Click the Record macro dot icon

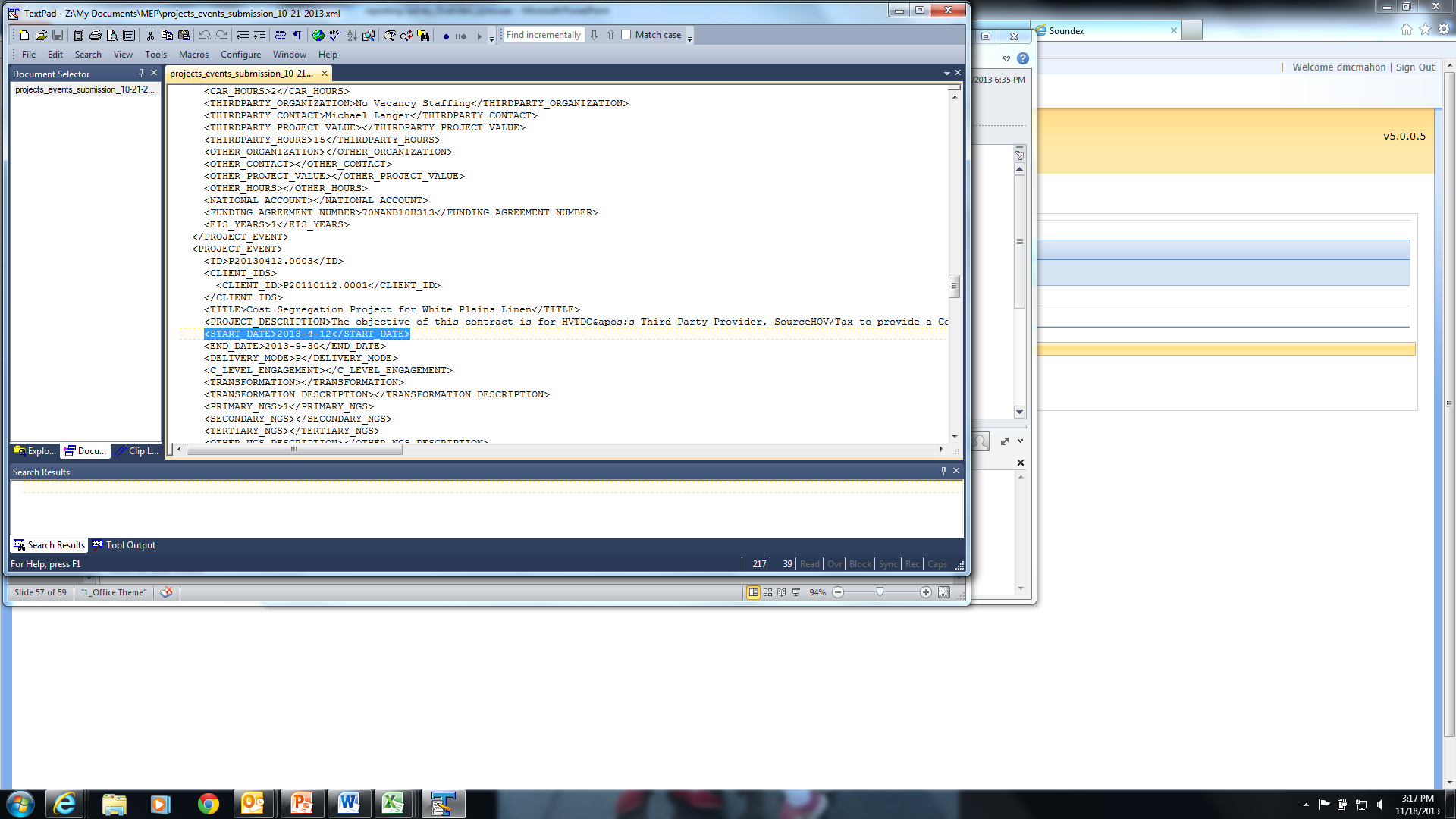[x=446, y=36]
